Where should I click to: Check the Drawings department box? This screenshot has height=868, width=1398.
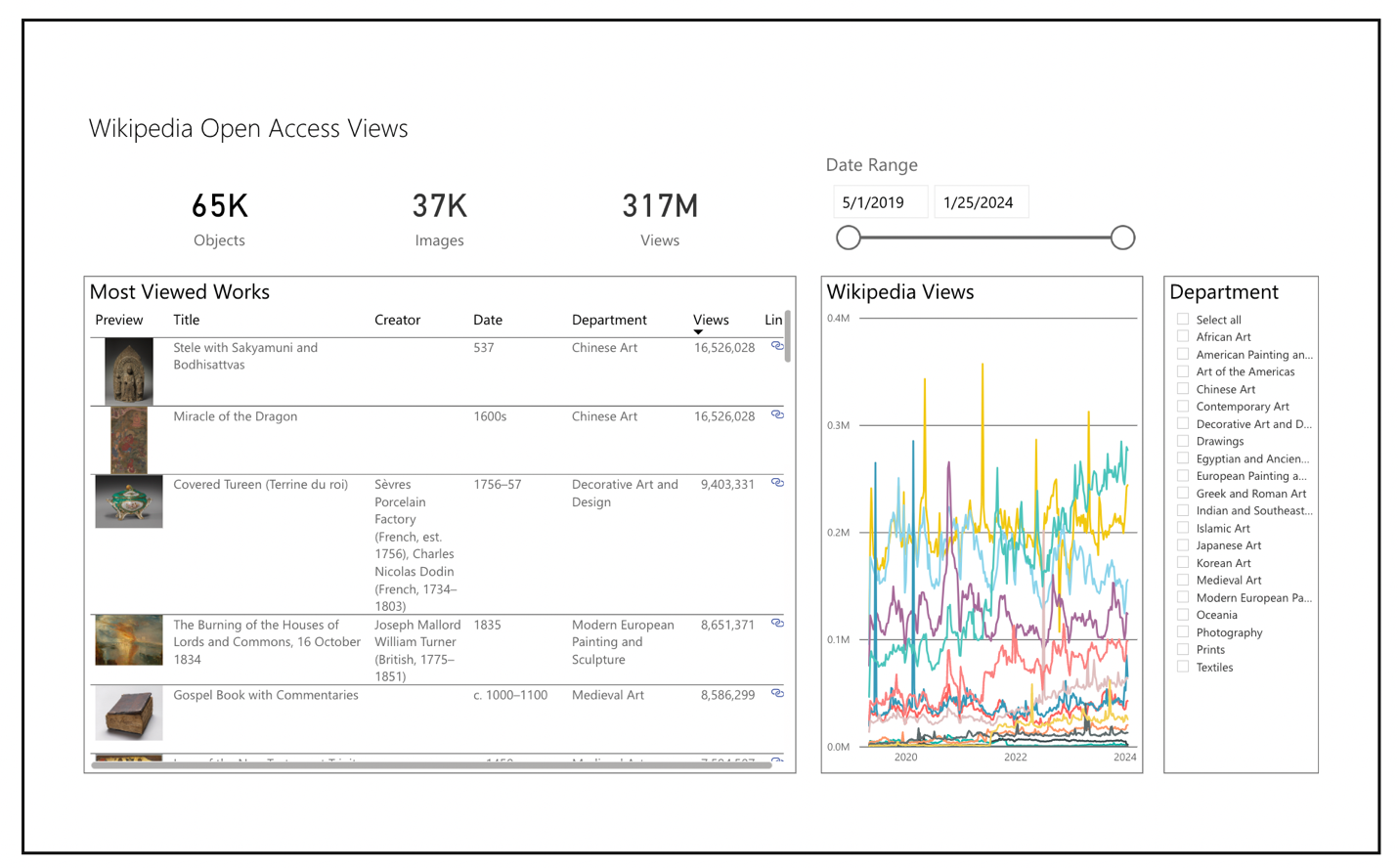coord(1183,441)
